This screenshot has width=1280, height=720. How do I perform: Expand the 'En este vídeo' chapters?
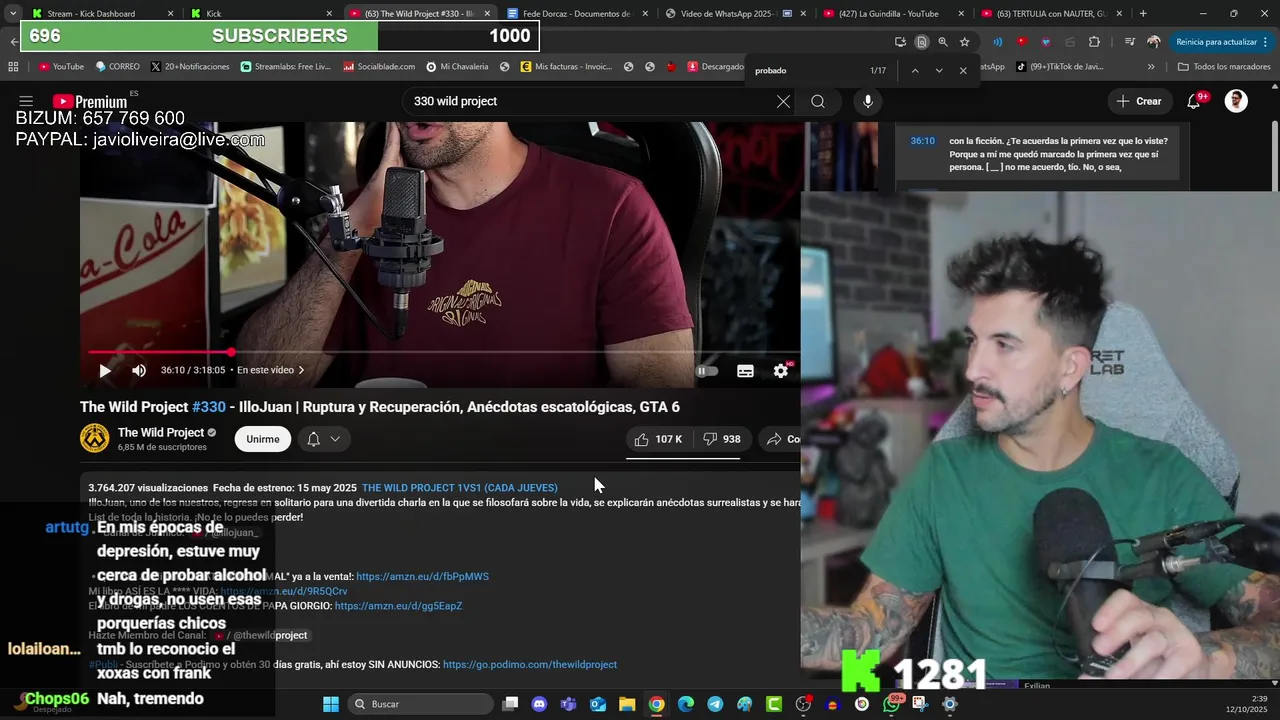tap(270, 370)
